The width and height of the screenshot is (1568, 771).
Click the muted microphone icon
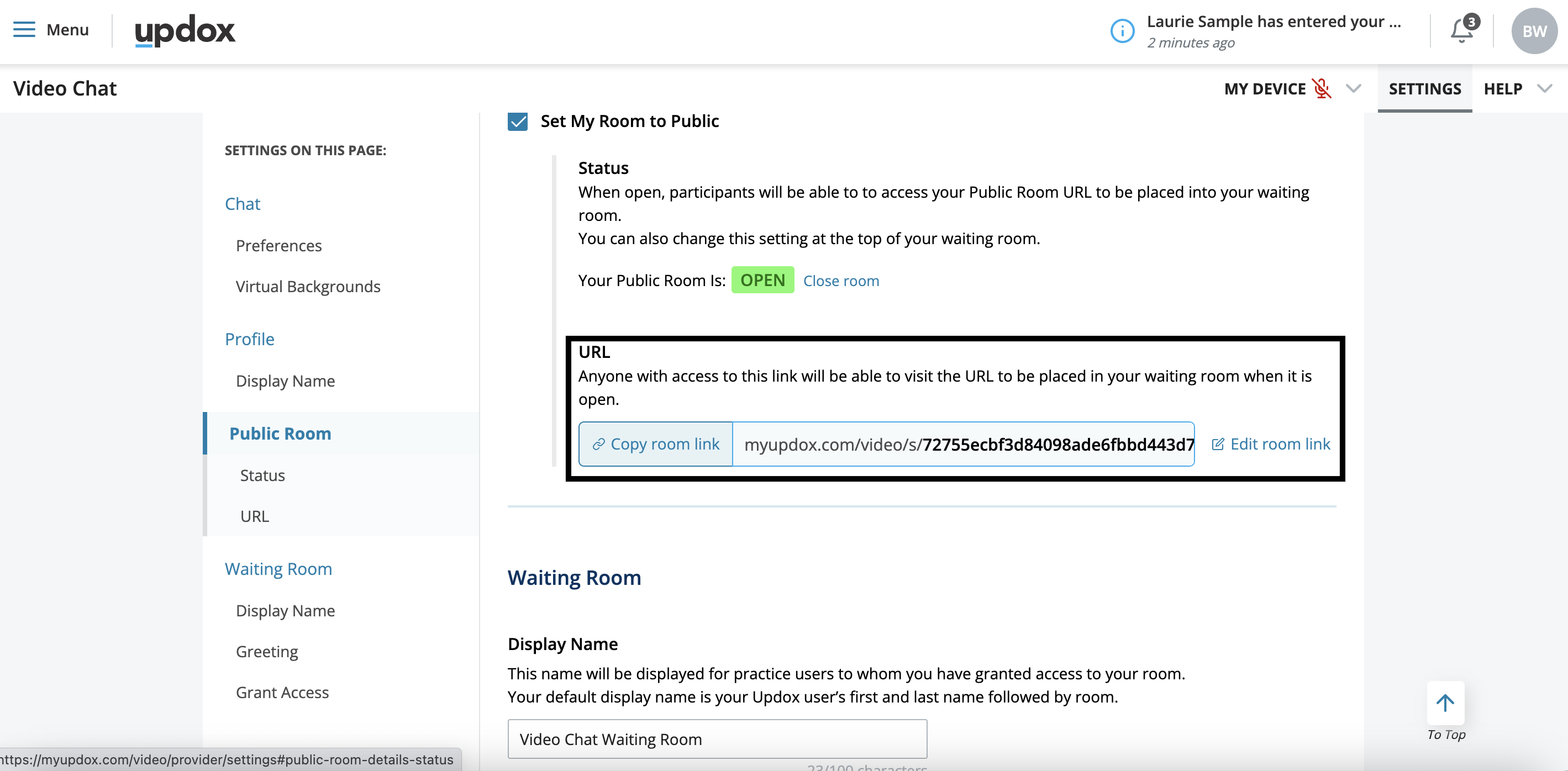click(x=1321, y=89)
